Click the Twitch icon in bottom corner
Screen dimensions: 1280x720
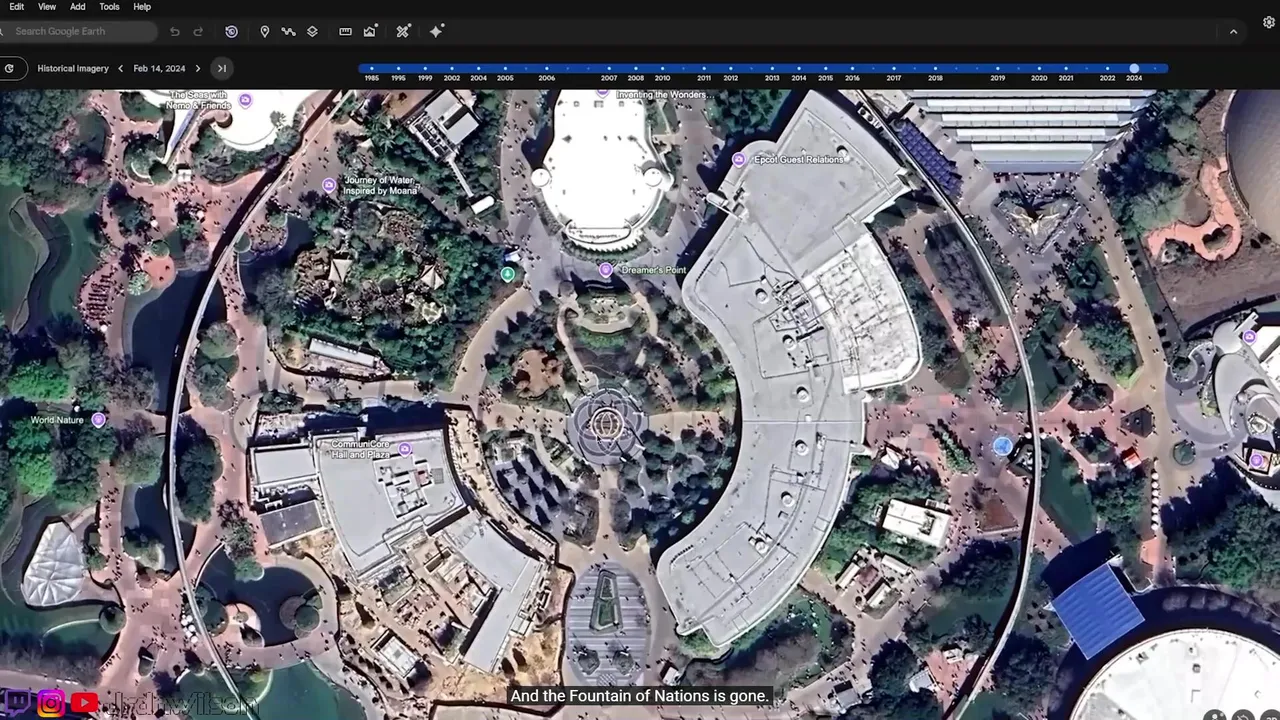(x=19, y=704)
